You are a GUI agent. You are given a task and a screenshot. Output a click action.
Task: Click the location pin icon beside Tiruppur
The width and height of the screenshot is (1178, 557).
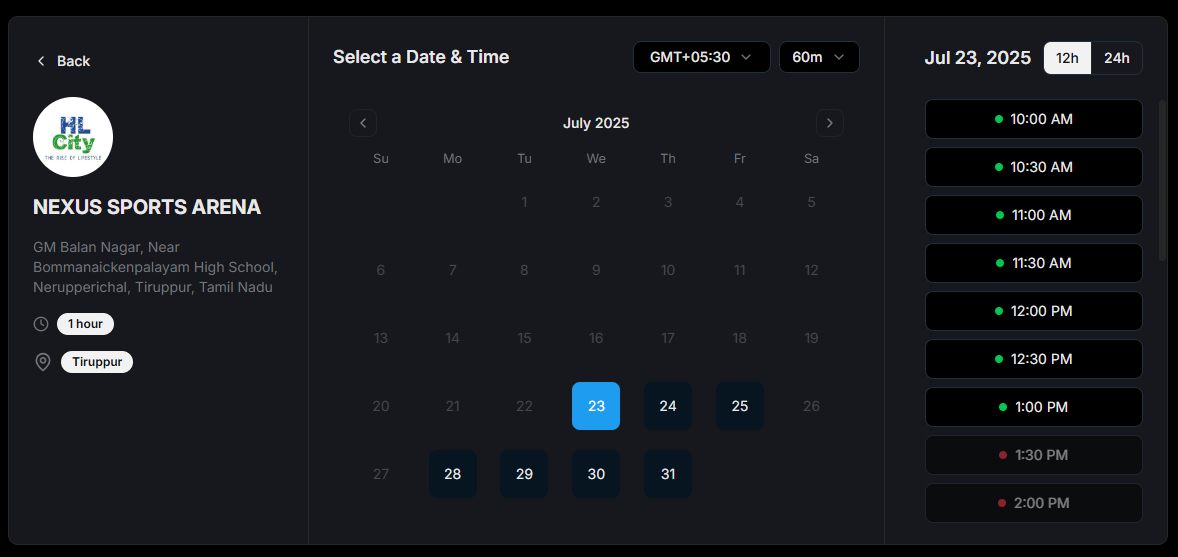pyautogui.click(x=43, y=362)
